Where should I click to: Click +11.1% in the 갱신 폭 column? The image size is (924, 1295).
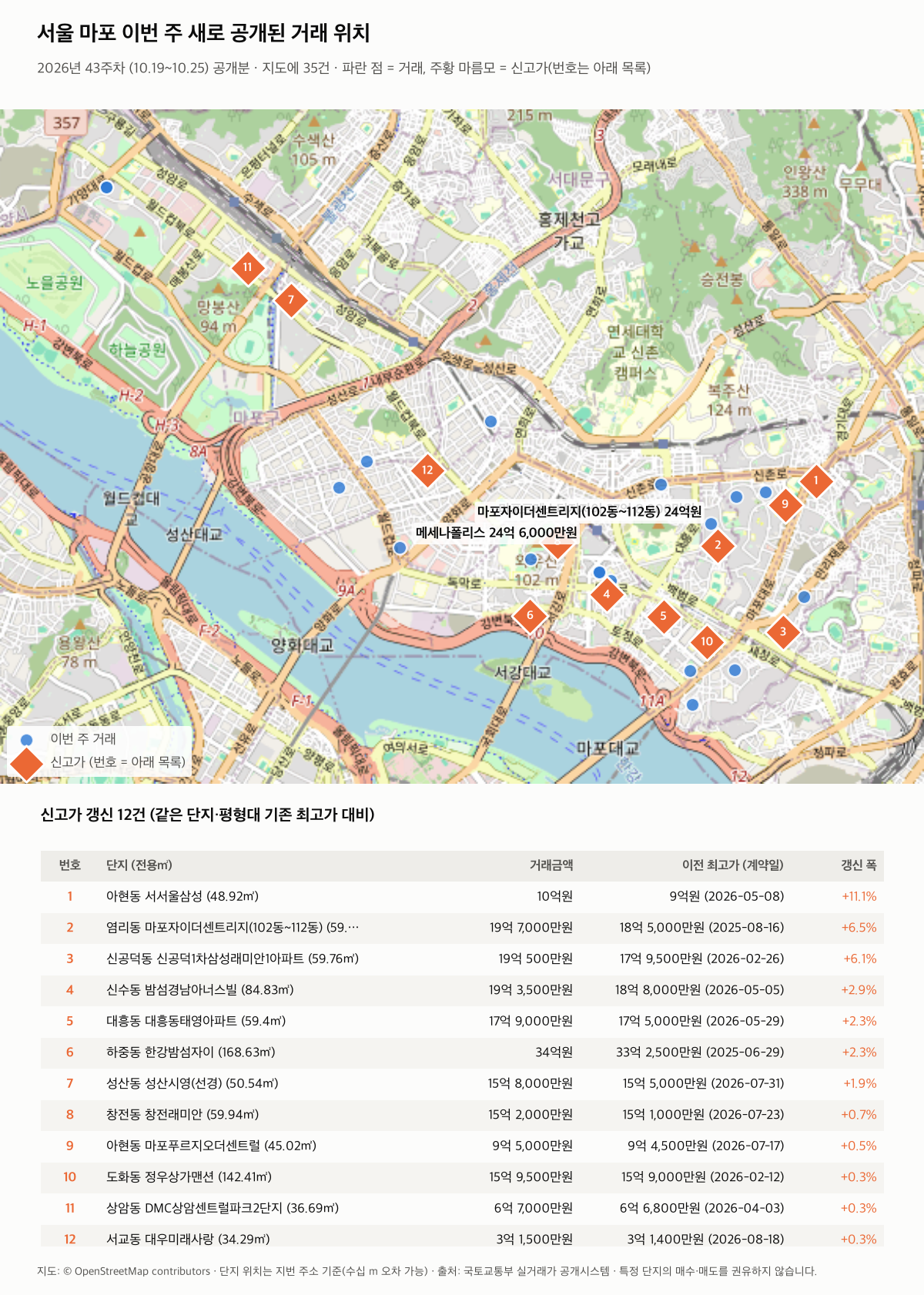click(x=859, y=897)
